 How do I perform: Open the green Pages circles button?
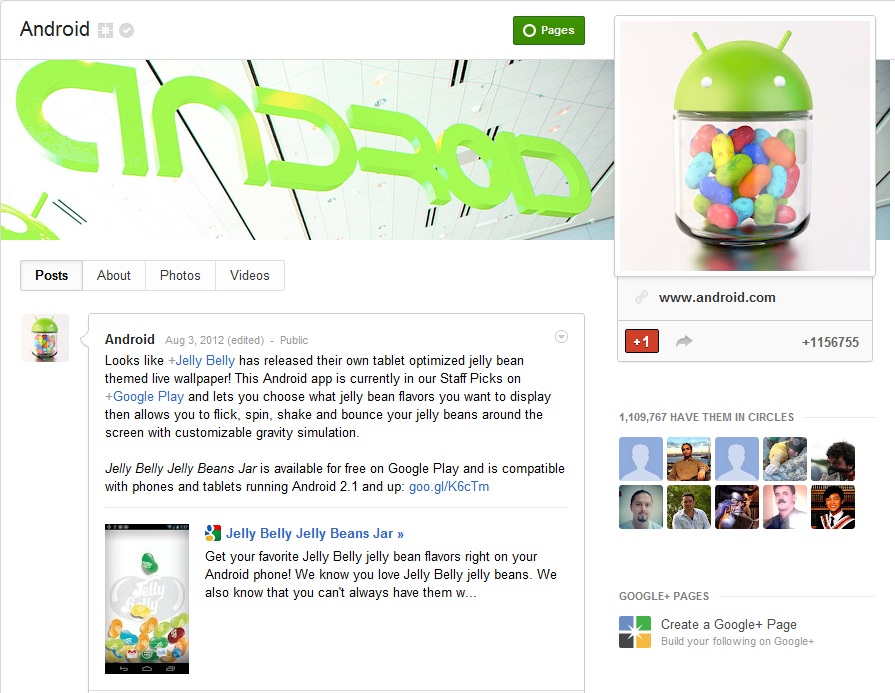click(549, 30)
